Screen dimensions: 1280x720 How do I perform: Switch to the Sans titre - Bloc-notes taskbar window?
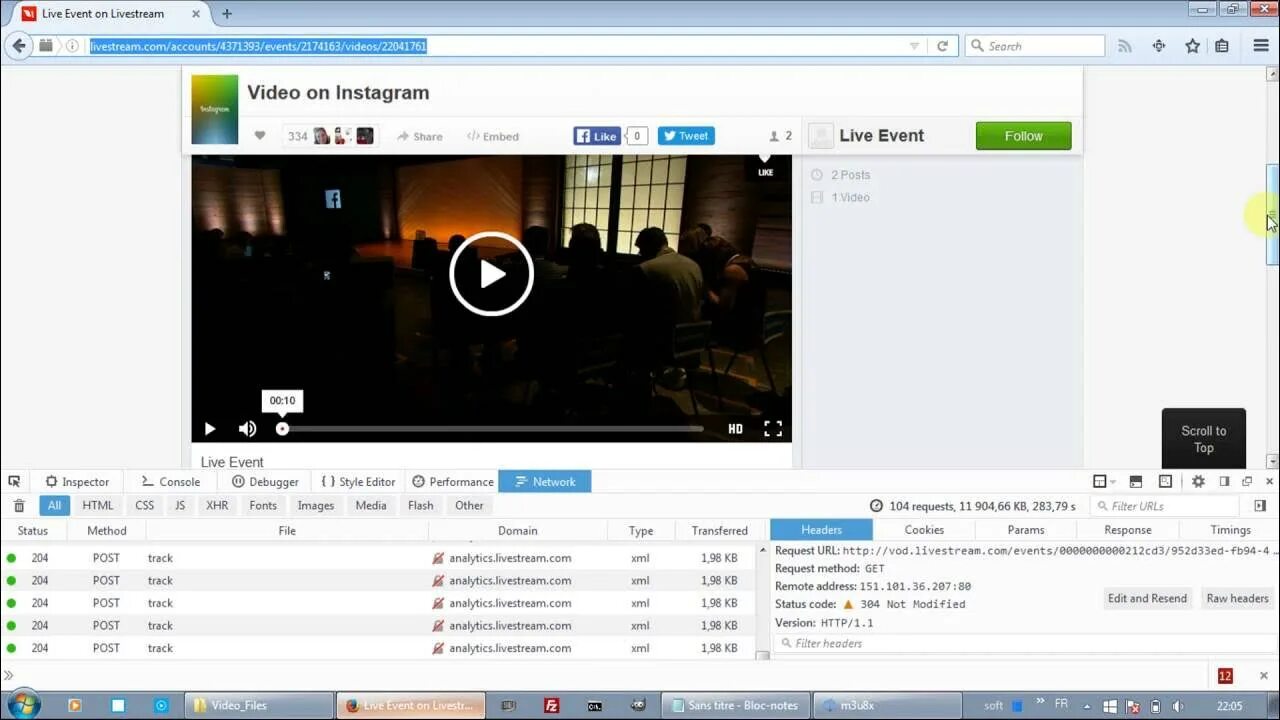coord(735,705)
